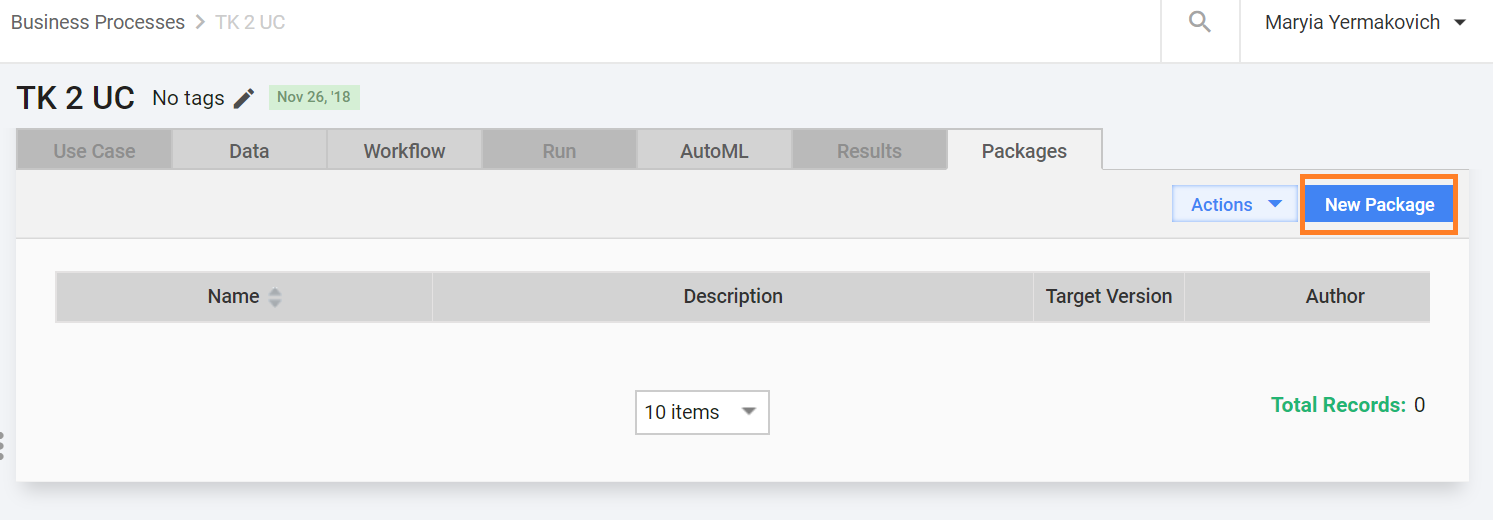Screen dimensions: 1493x520
Task: Click the vertical dots handle at left edge
Action: pos(3,446)
